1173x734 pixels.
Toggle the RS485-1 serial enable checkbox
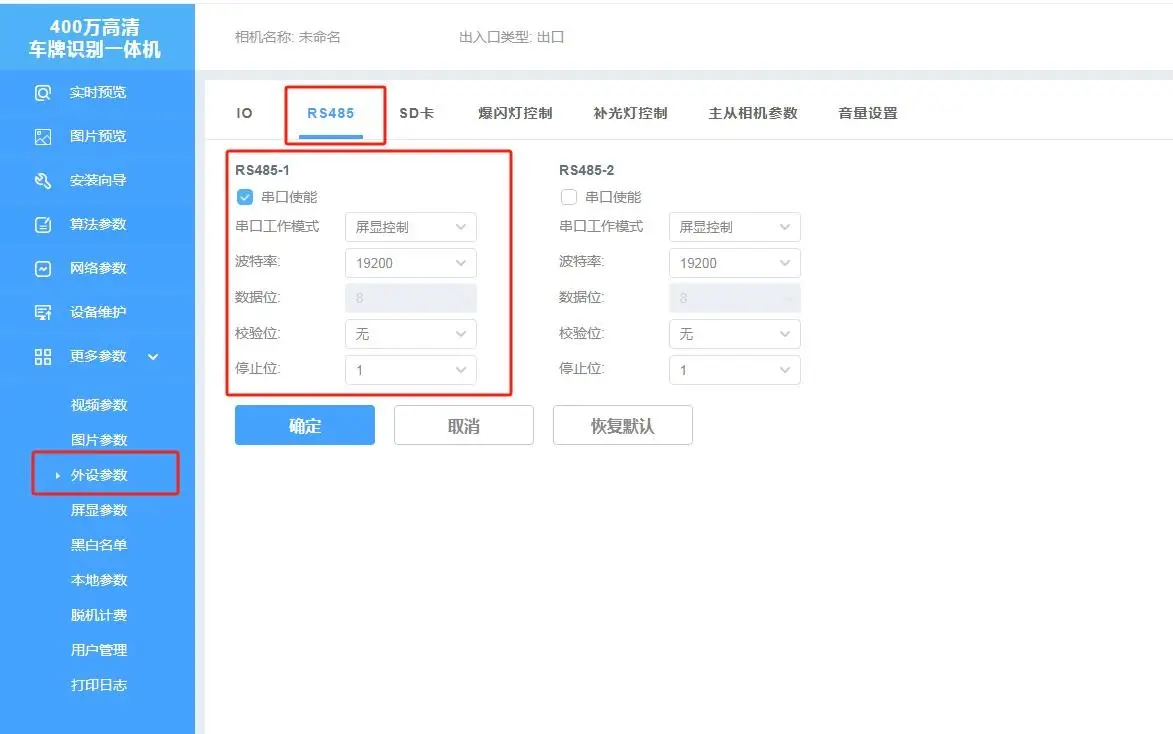244,197
